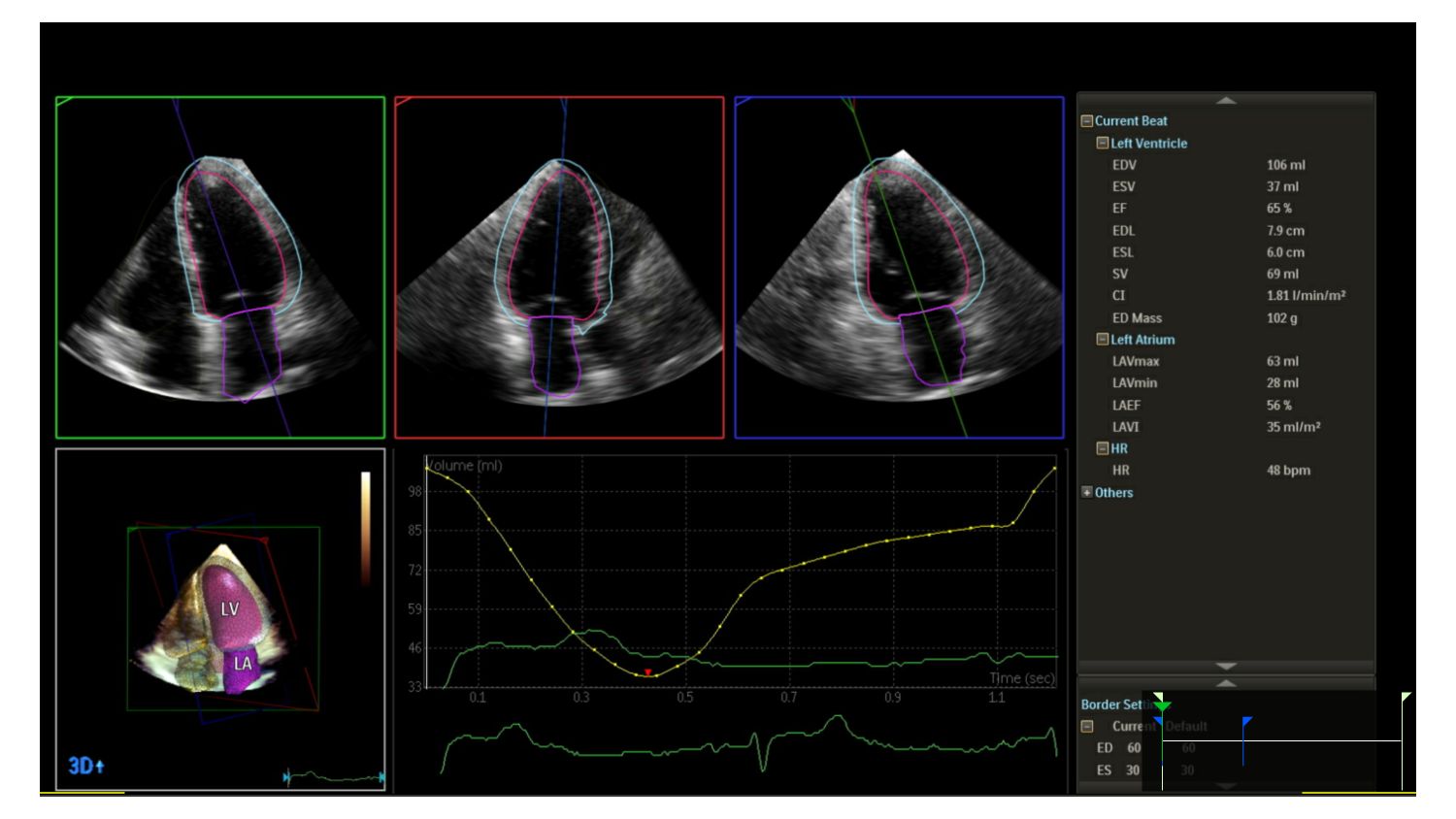Screen dimensions: 1456x819
Task: Click the SV value 69 ml
Action: point(1282,274)
